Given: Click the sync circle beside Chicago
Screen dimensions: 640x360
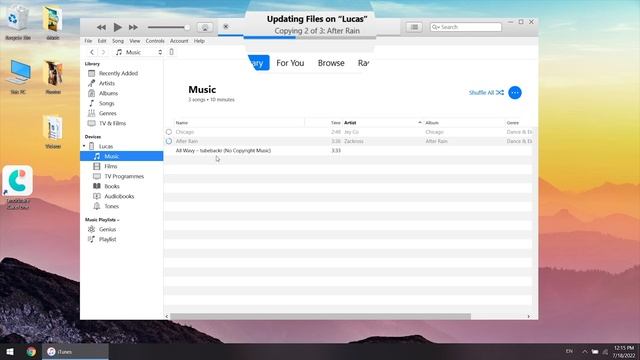Looking at the screenshot, I should pos(169,132).
